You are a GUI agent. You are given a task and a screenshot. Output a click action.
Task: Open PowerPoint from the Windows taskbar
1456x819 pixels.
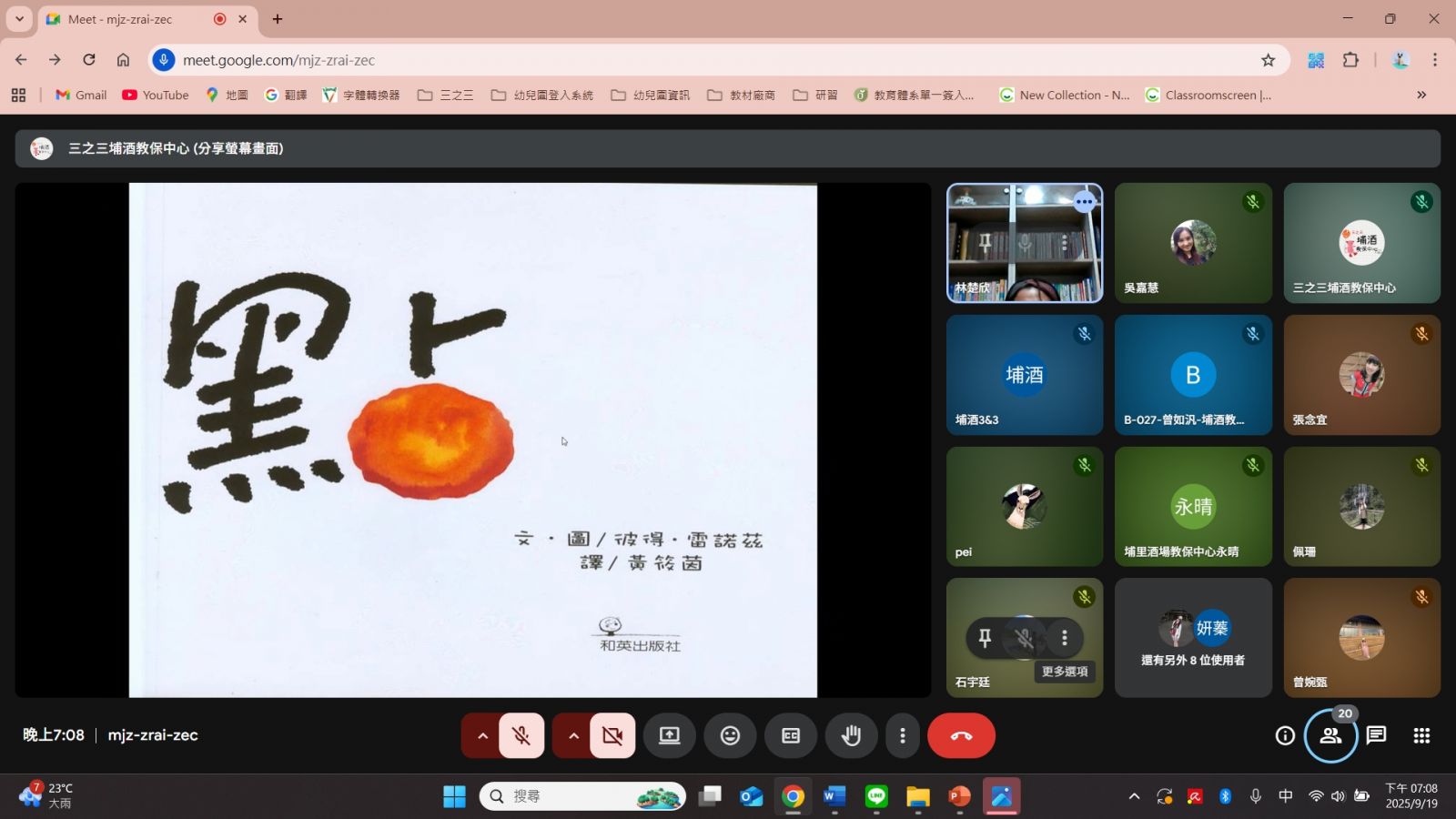coord(959,796)
